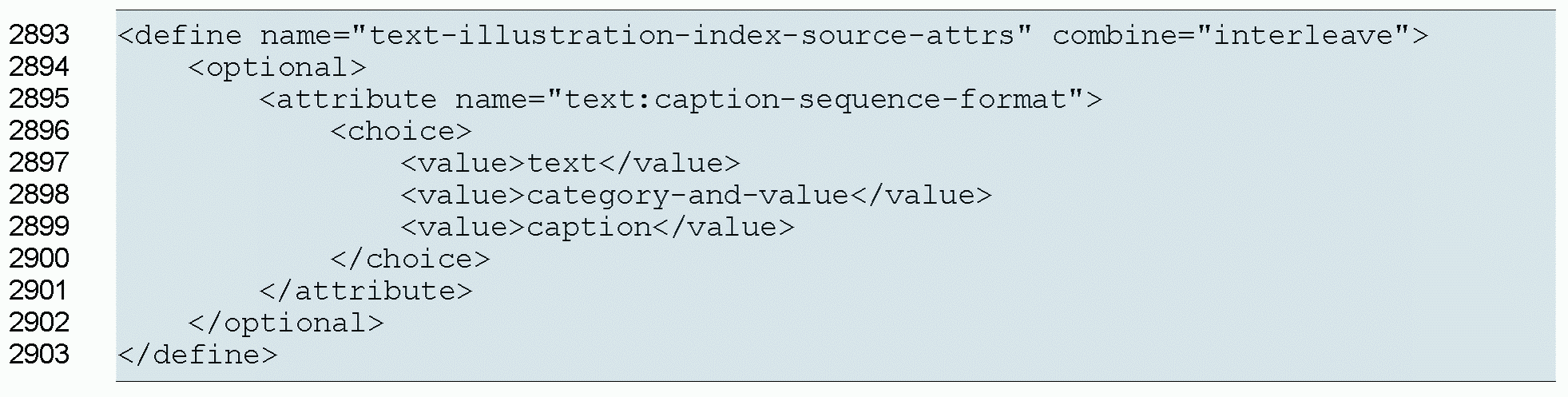Viewport: 1568px width, 397px height.
Task: Click the closing </choice> tag
Action: tap(410, 260)
